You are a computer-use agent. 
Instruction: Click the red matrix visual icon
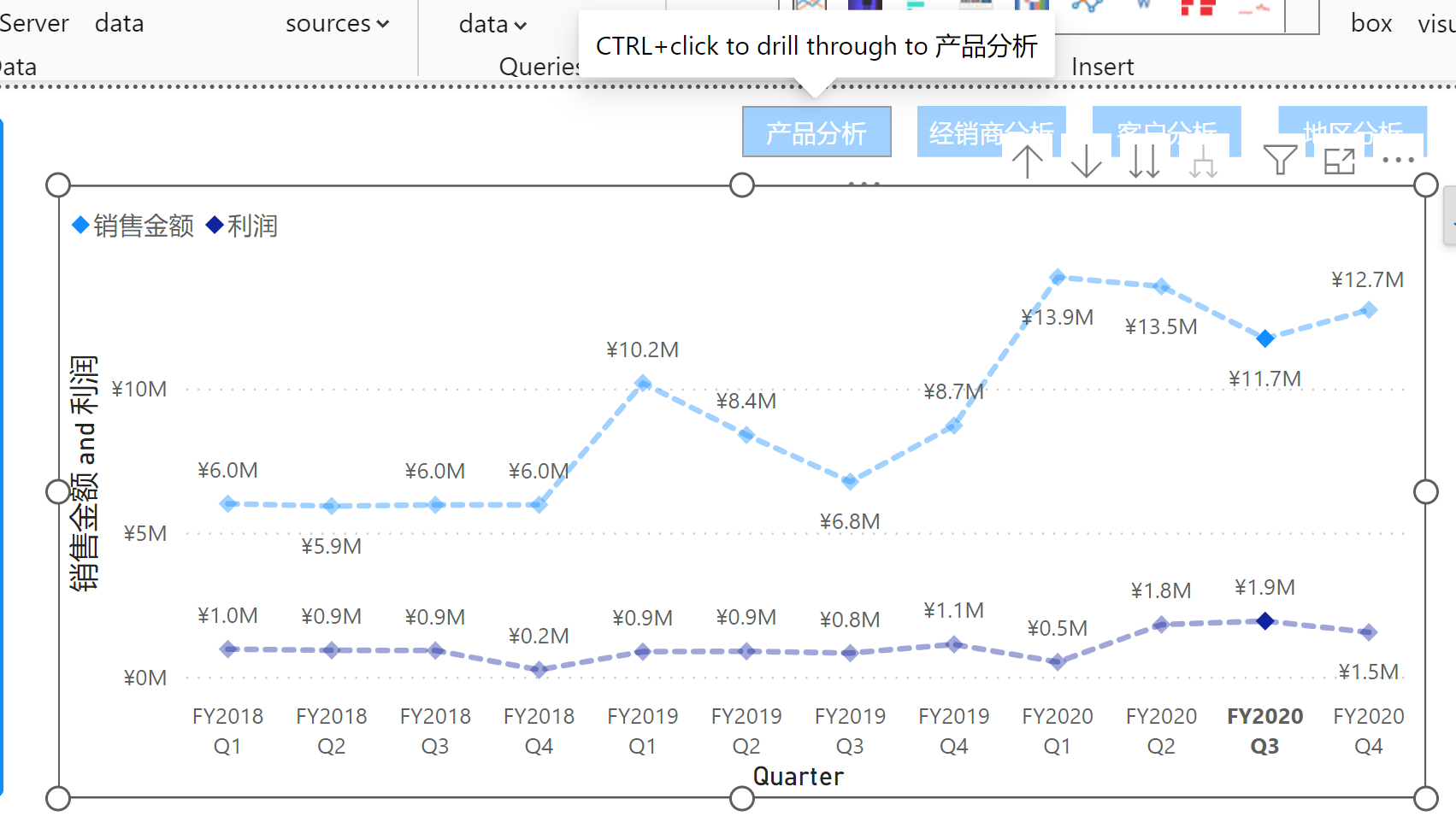click(x=1198, y=9)
